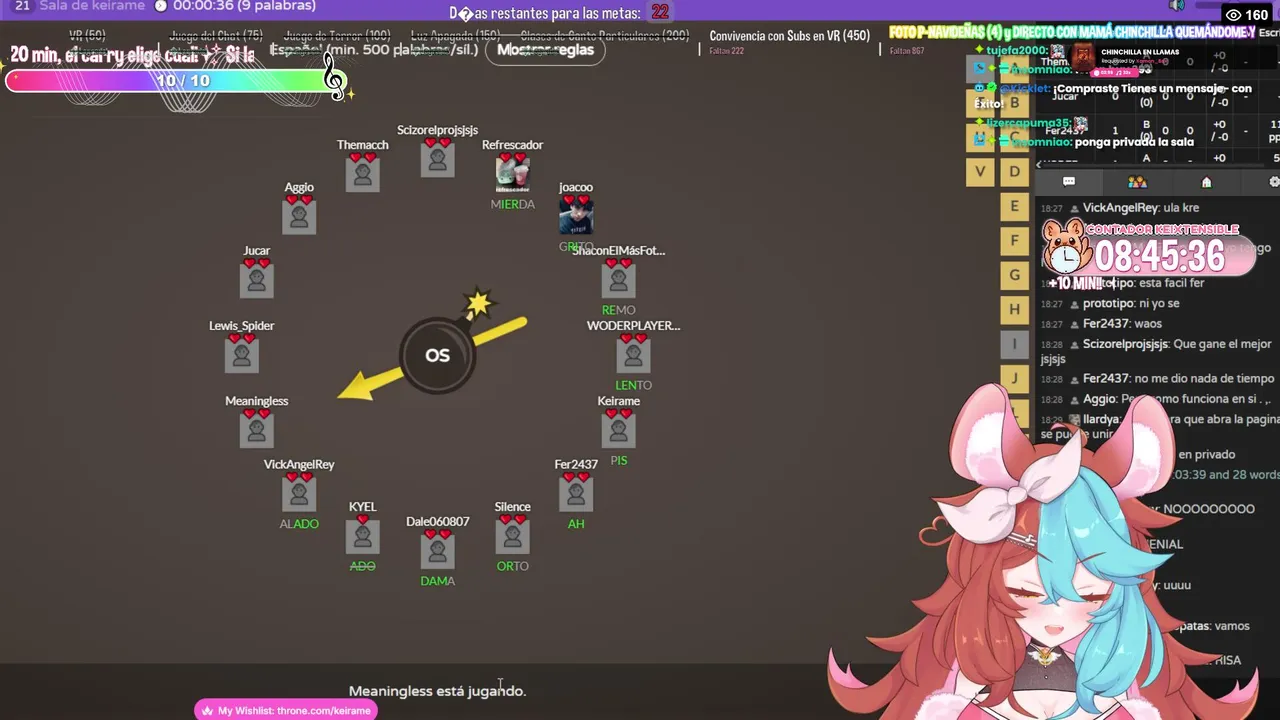The image size is (1280, 720).
Task: Select Lewis_Spider's player avatar
Action: click(x=241, y=355)
